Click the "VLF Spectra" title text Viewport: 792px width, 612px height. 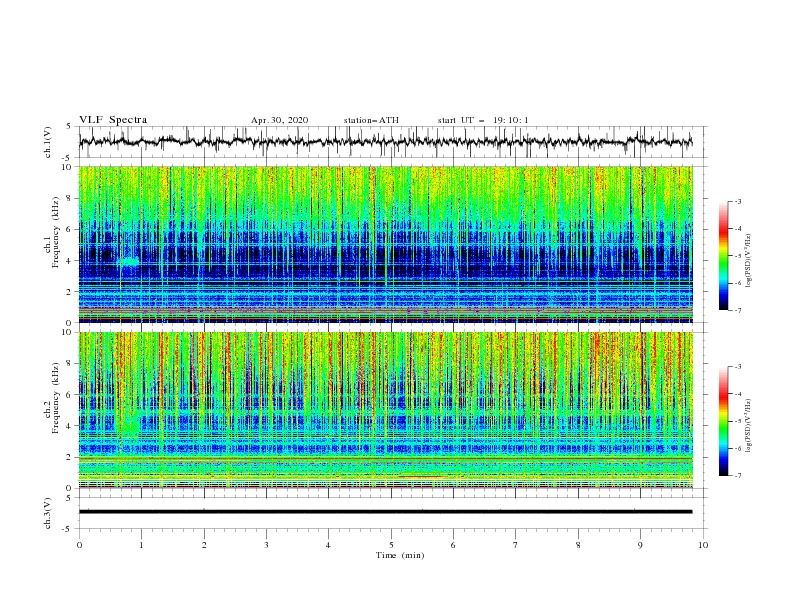coord(113,120)
